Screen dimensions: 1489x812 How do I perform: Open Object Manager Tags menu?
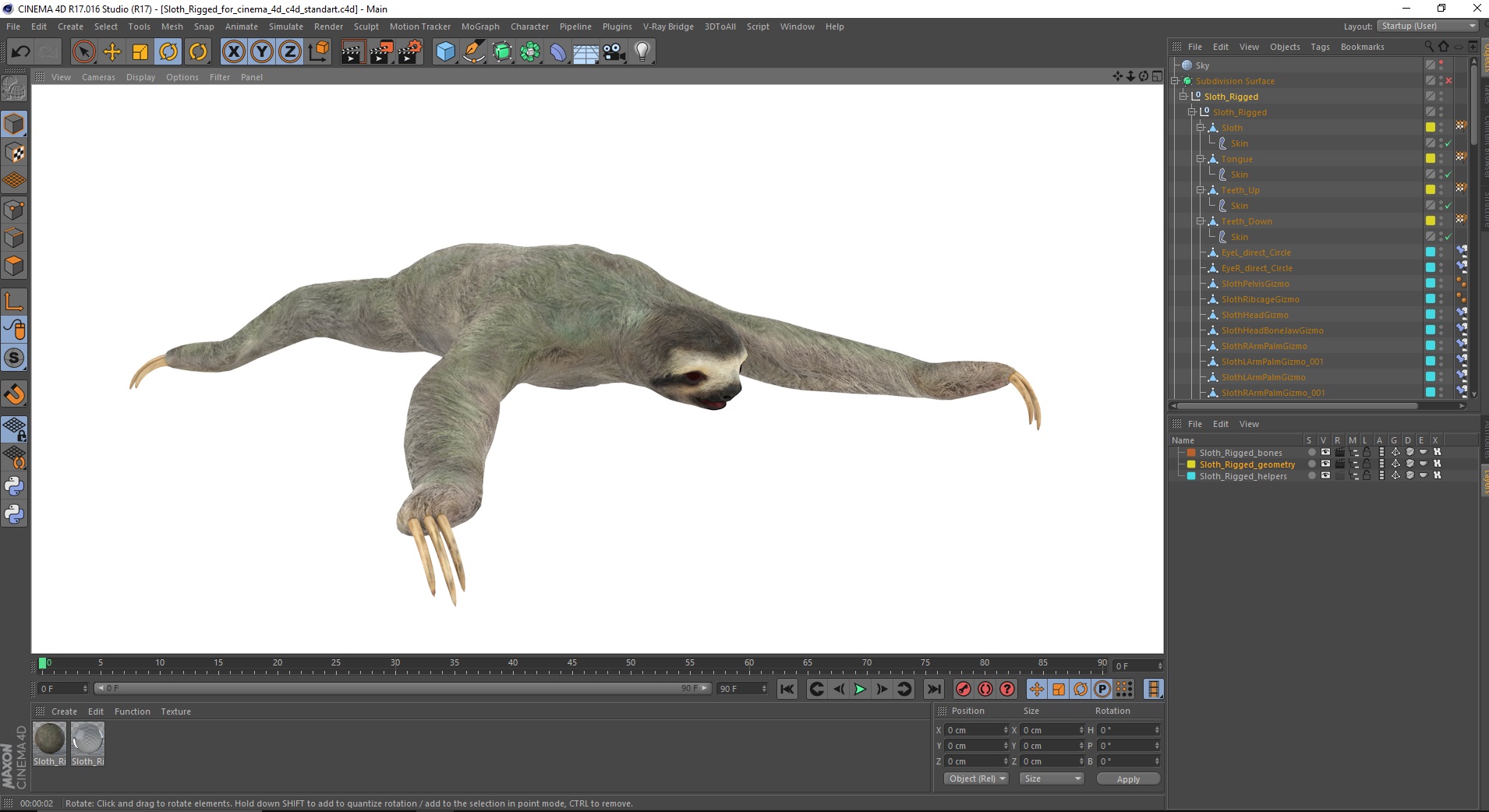(x=1320, y=47)
